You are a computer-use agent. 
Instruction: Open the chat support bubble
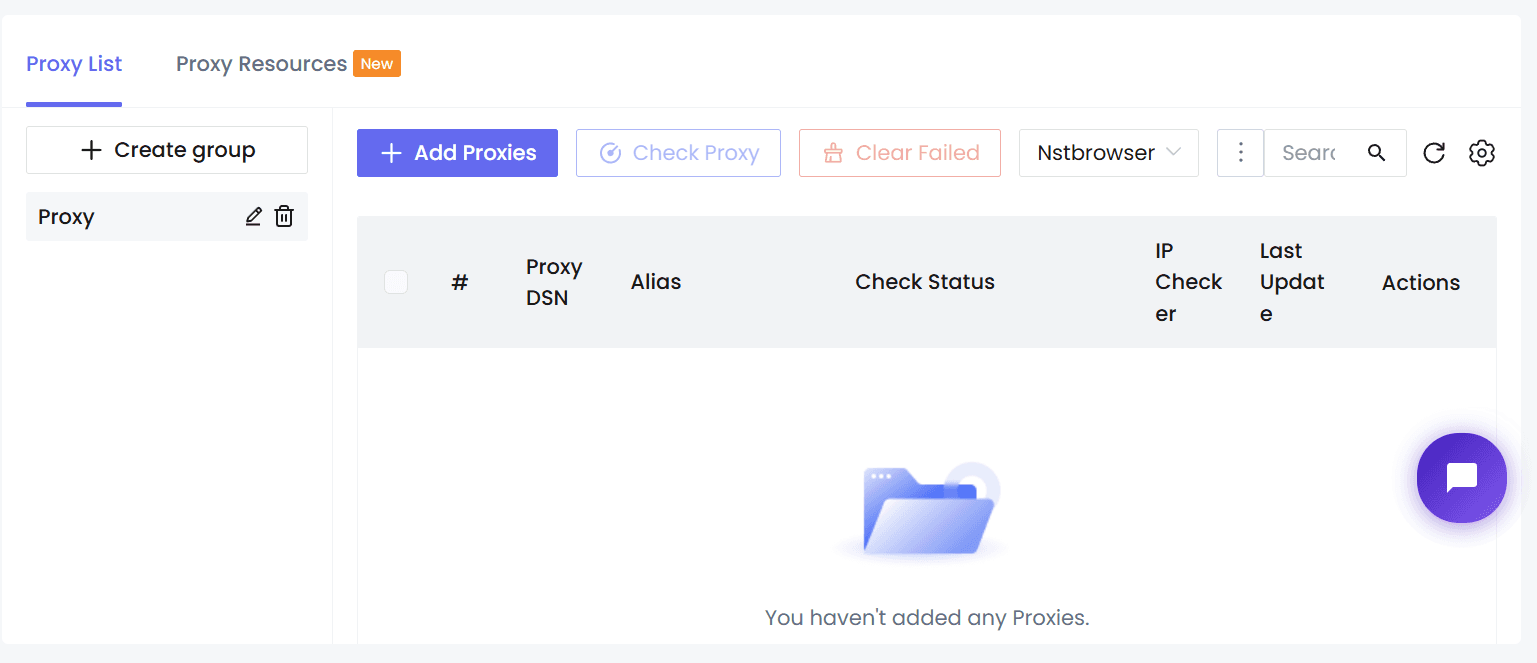(1462, 478)
